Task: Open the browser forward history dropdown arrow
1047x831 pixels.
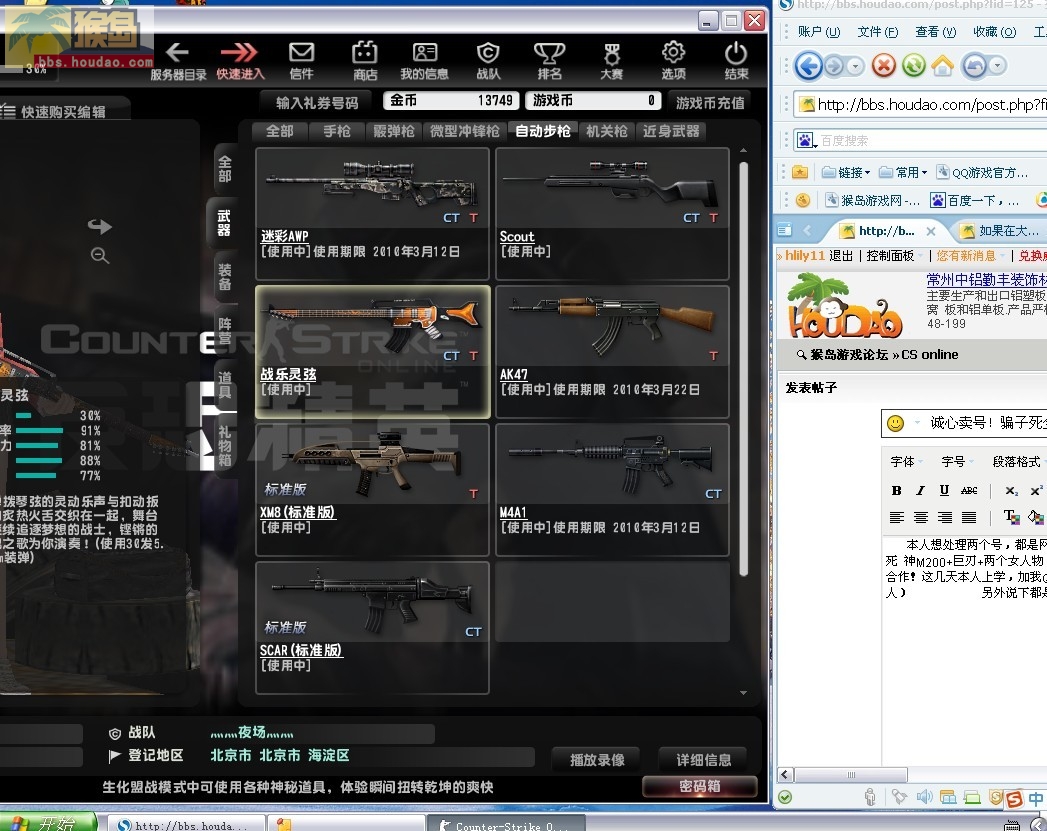Action: pyautogui.click(x=855, y=65)
